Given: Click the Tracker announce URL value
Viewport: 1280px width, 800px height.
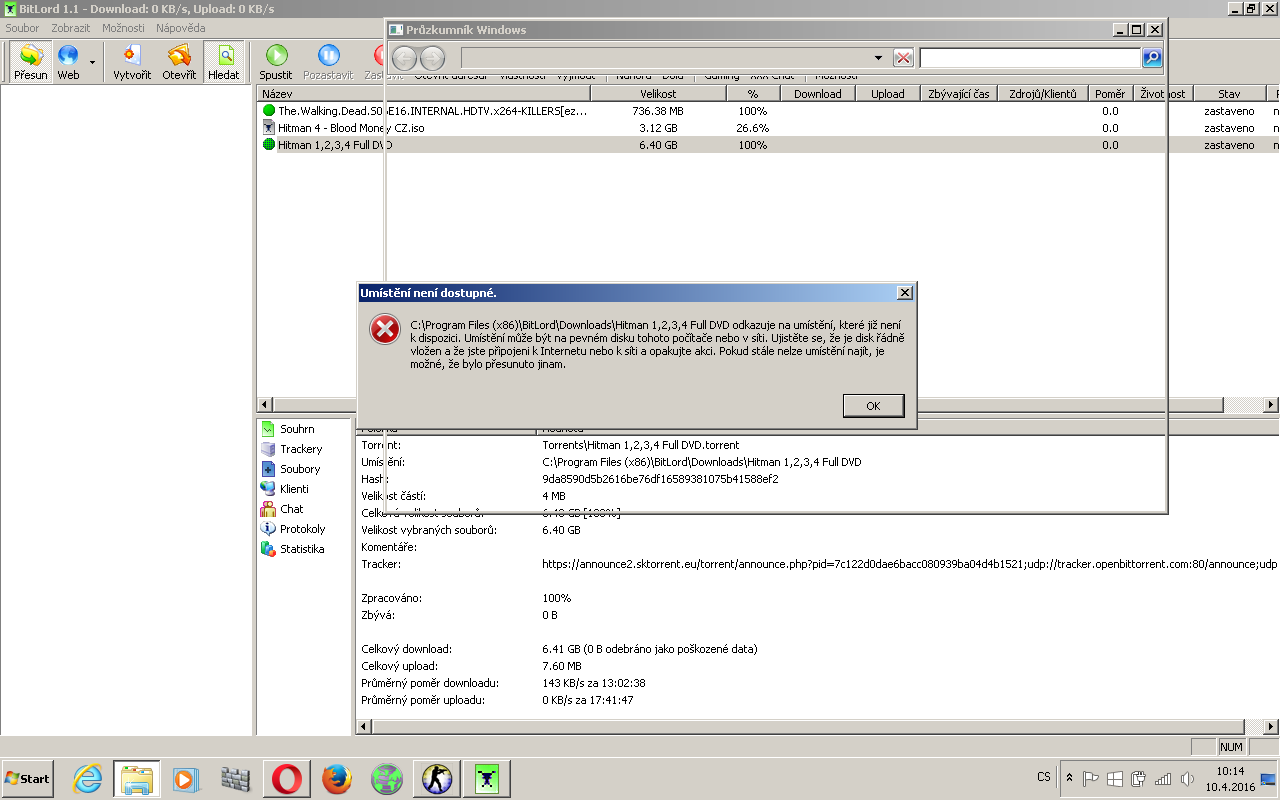Looking at the screenshot, I should [910, 564].
